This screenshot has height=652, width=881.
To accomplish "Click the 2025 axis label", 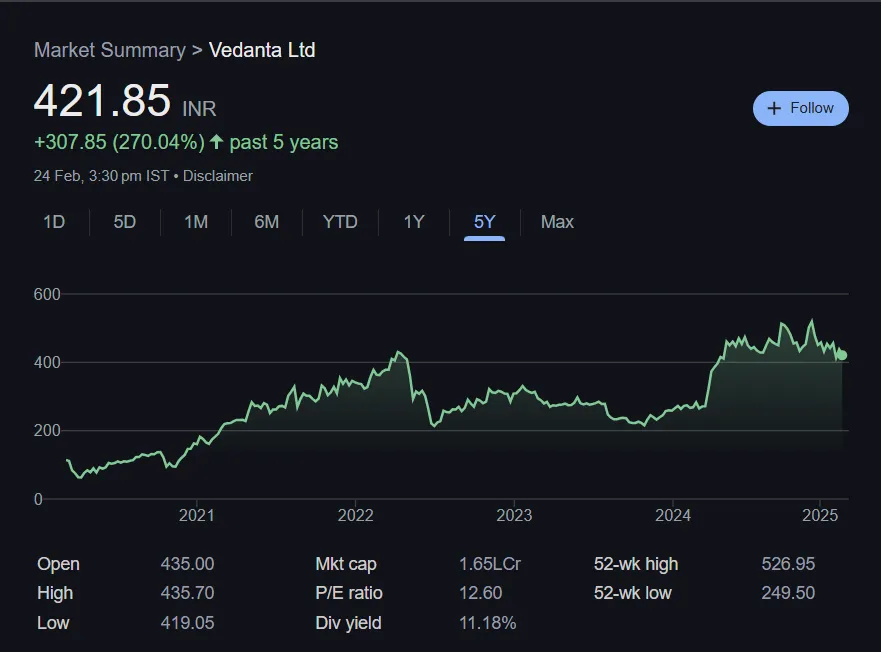I will [820, 515].
